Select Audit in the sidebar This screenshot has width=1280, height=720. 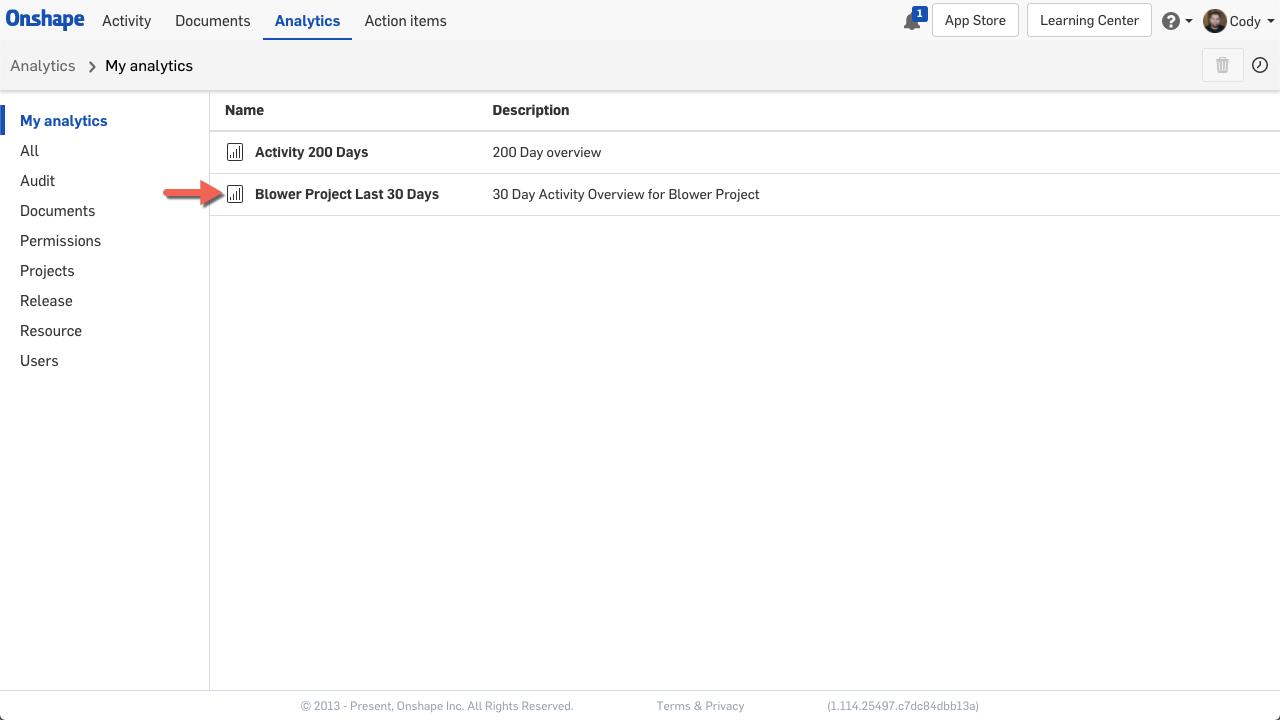pyautogui.click(x=37, y=180)
